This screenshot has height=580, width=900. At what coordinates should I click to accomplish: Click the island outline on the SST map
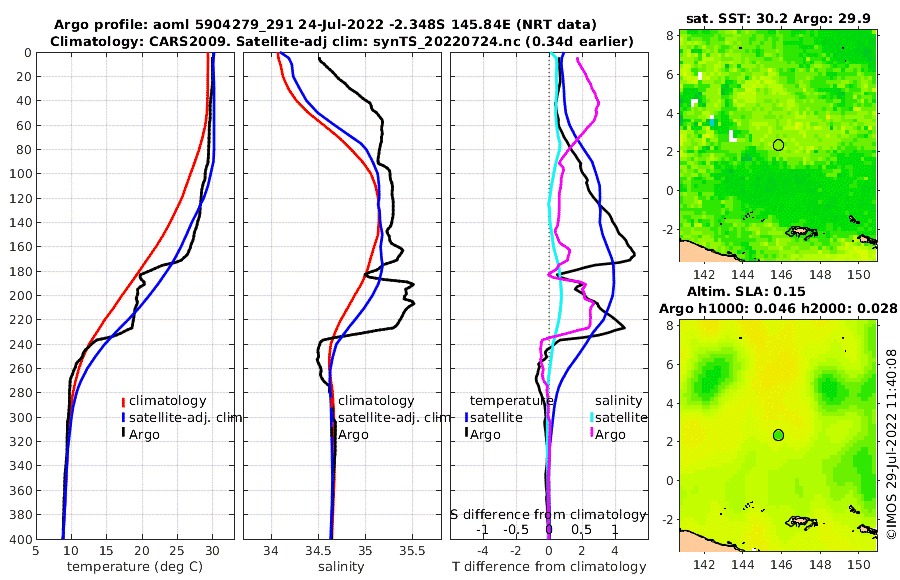tap(801, 232)
